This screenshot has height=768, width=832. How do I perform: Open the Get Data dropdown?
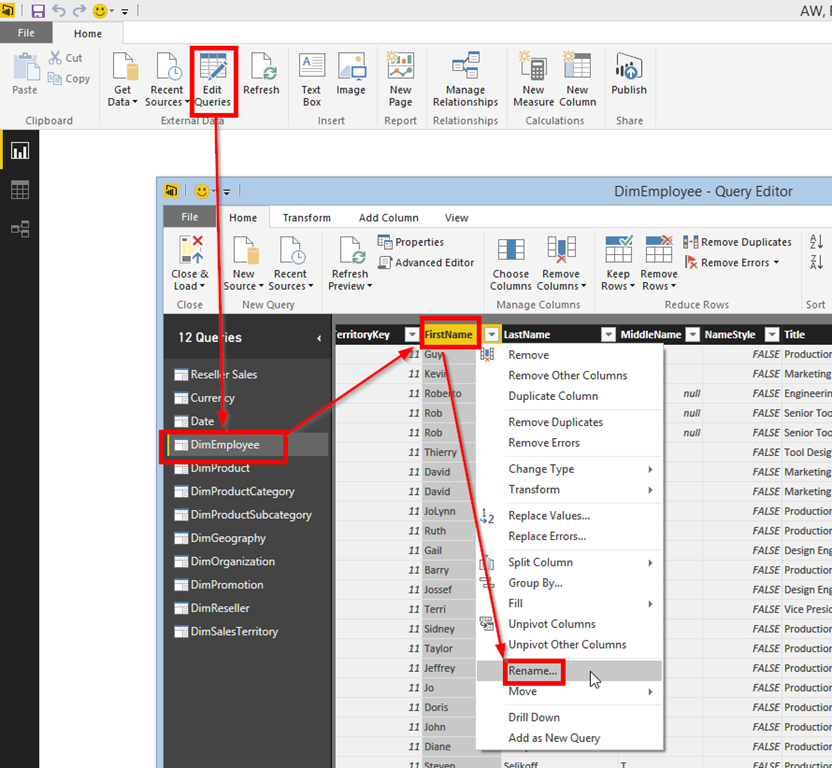click(123, 80)
